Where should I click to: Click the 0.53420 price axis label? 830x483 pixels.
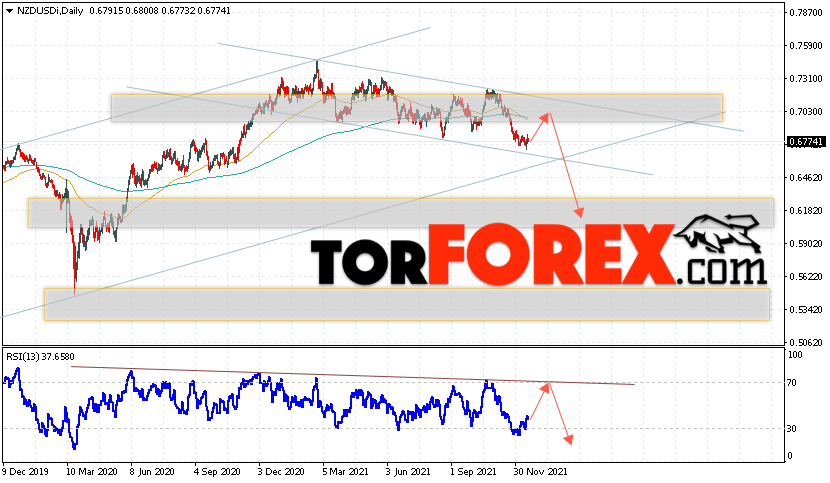pyautogui.click(x=806, y=310)
